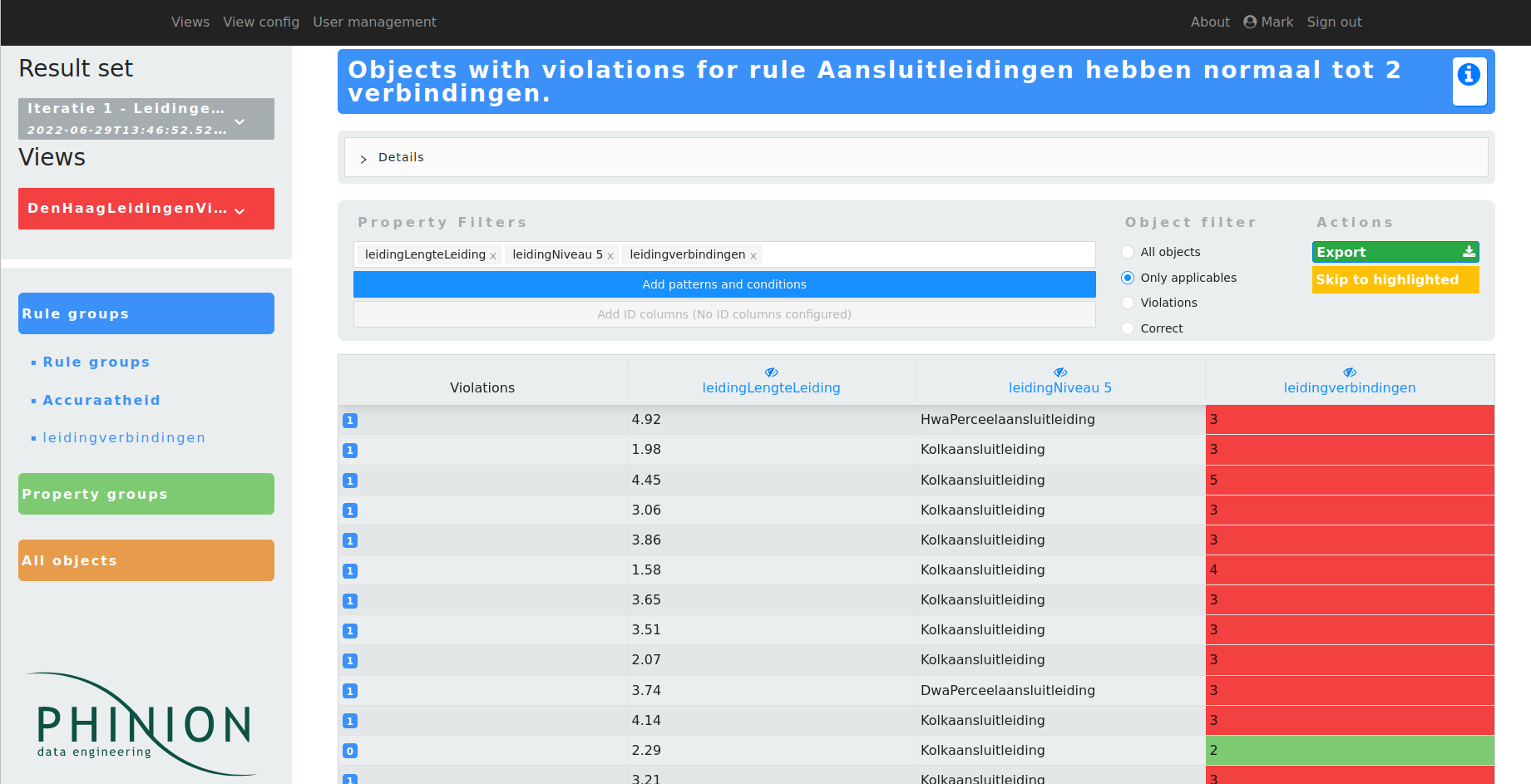
Task: Click the Export button
Action: click(1395, 252)
